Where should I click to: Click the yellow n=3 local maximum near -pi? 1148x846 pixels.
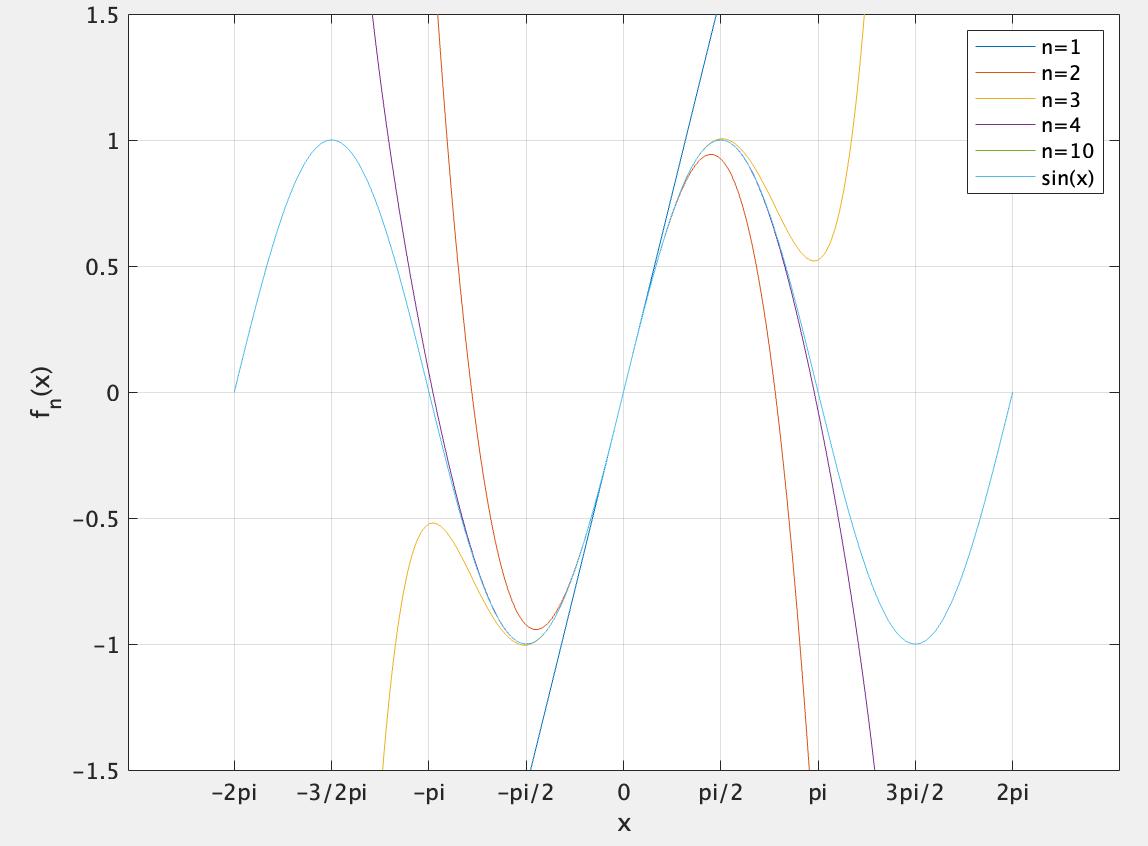pyautogui.click(x=433, y=523)
